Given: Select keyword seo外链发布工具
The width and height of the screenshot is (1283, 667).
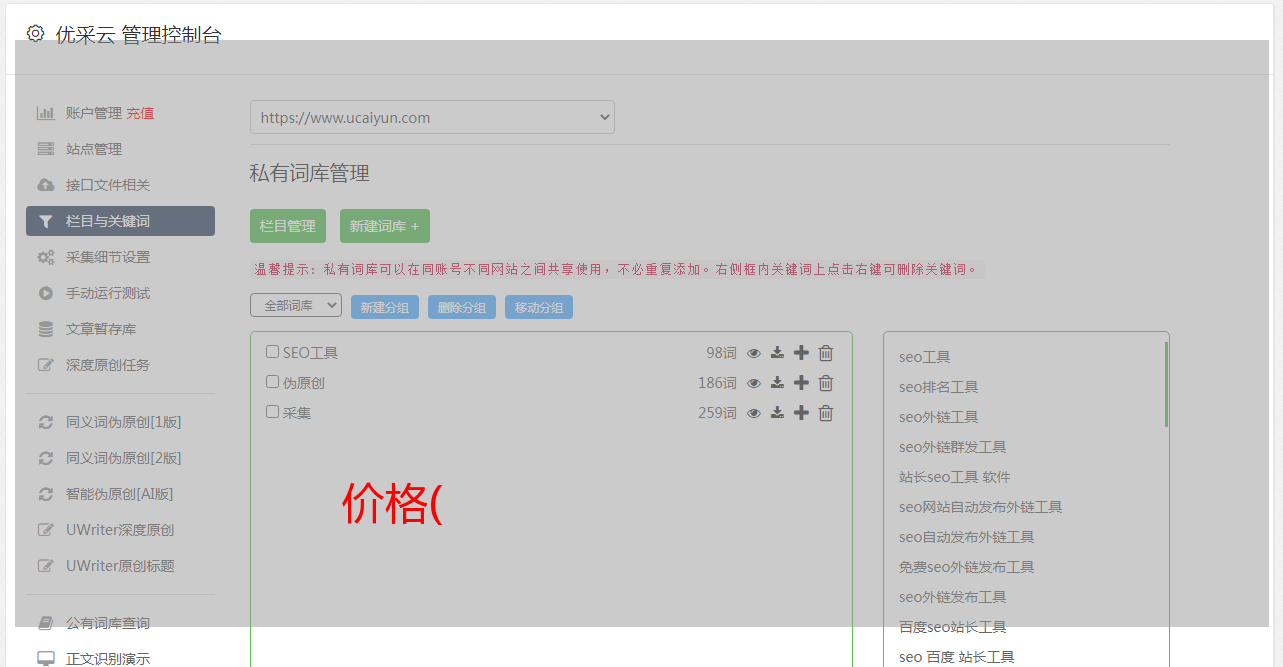Looking at the screenshot, I should pos(952,597).
